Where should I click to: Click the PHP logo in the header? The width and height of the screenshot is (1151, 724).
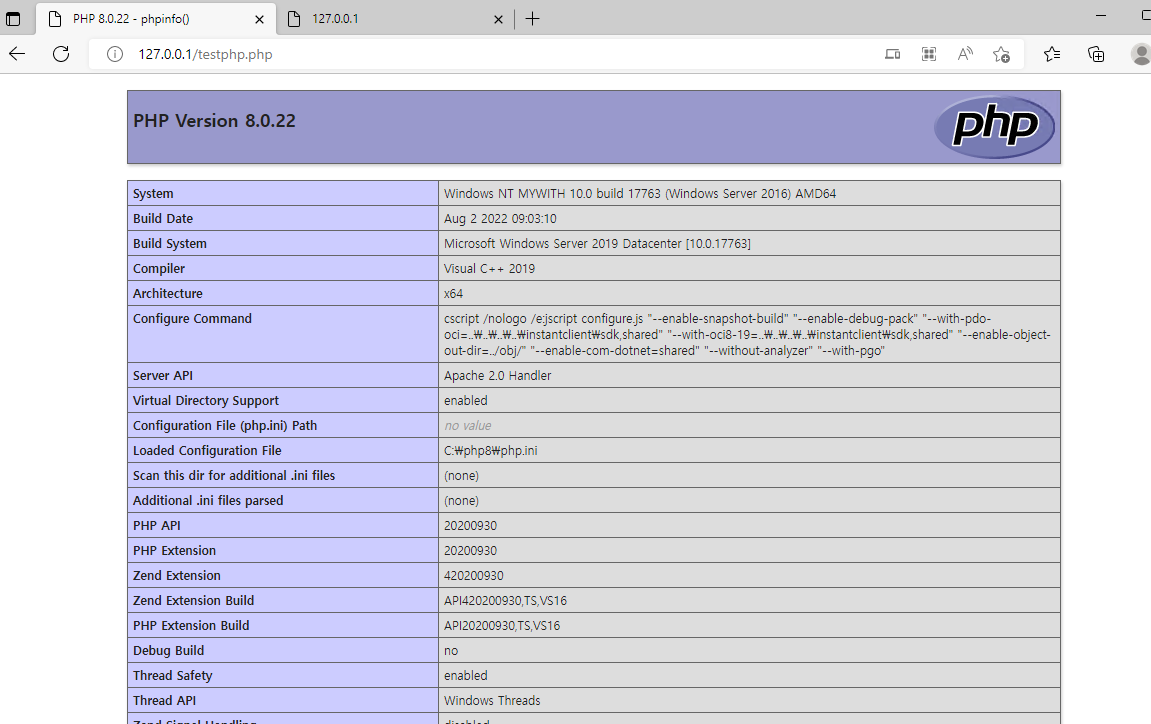click(994, 127)
